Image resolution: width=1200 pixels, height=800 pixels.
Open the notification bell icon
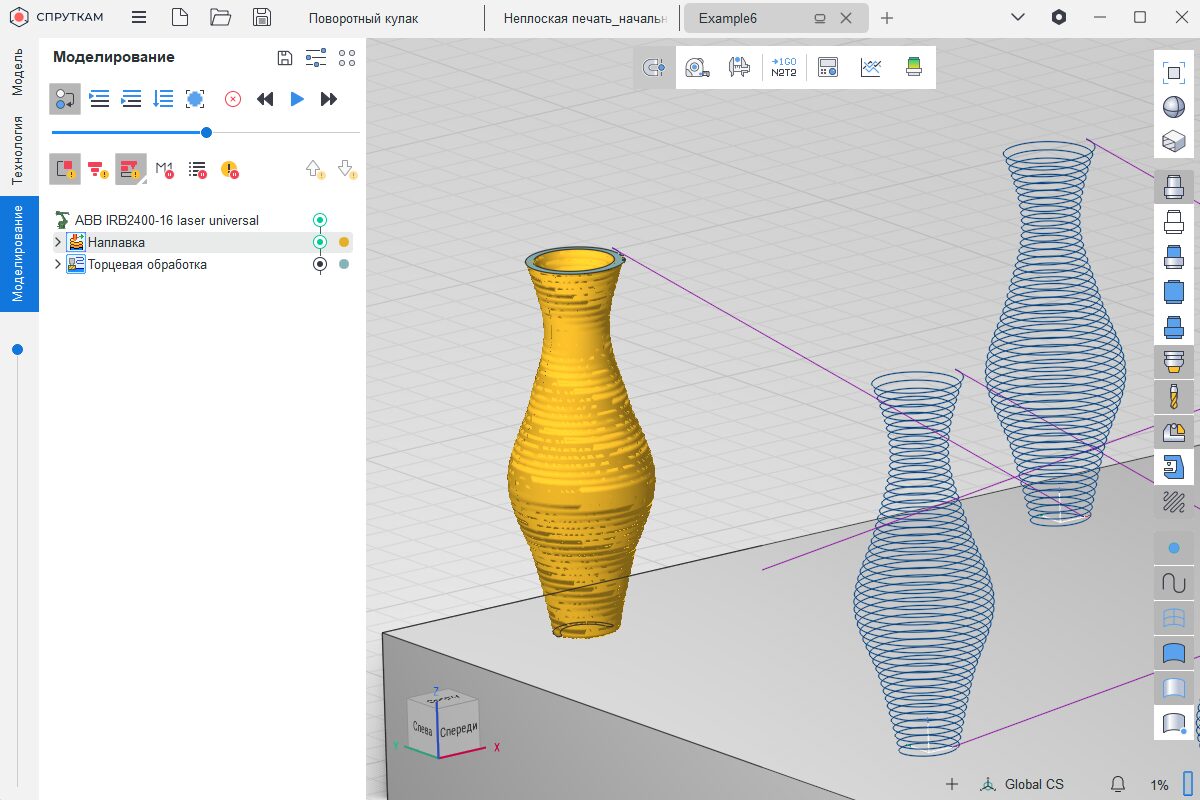1118,784
